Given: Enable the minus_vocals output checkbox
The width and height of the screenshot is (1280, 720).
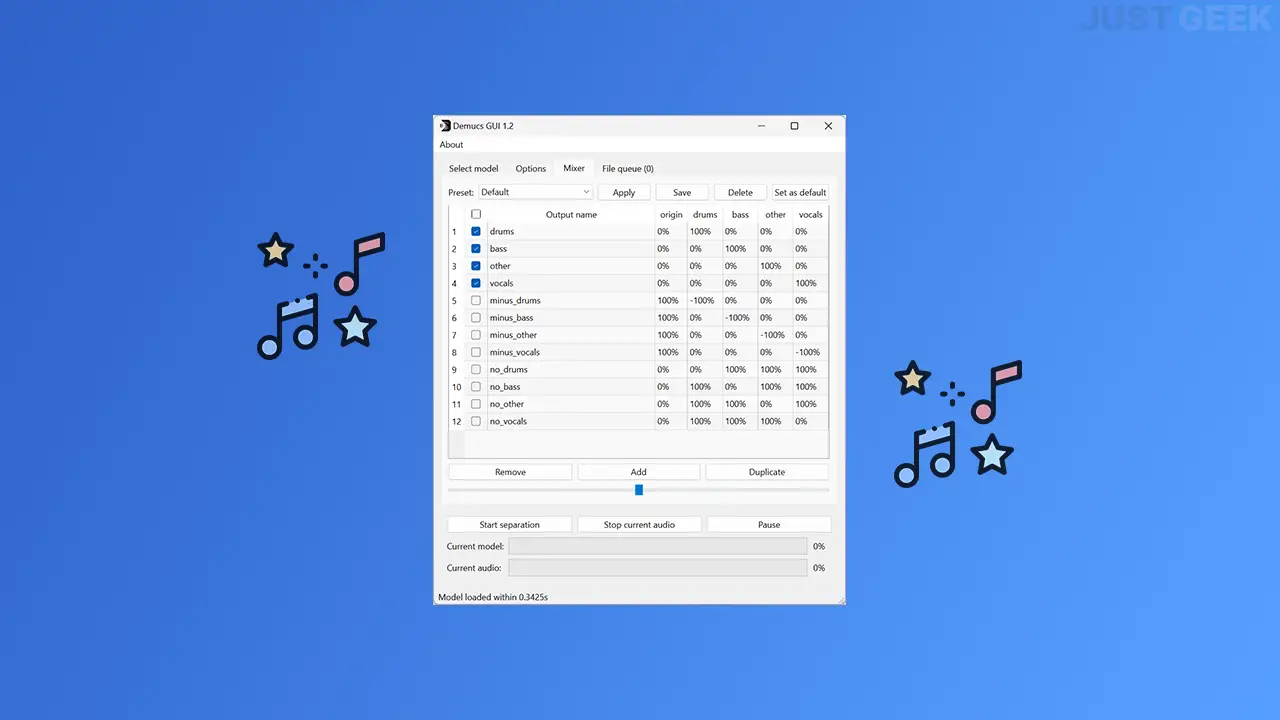Looking at the screenshot, I should pos(476,352).
